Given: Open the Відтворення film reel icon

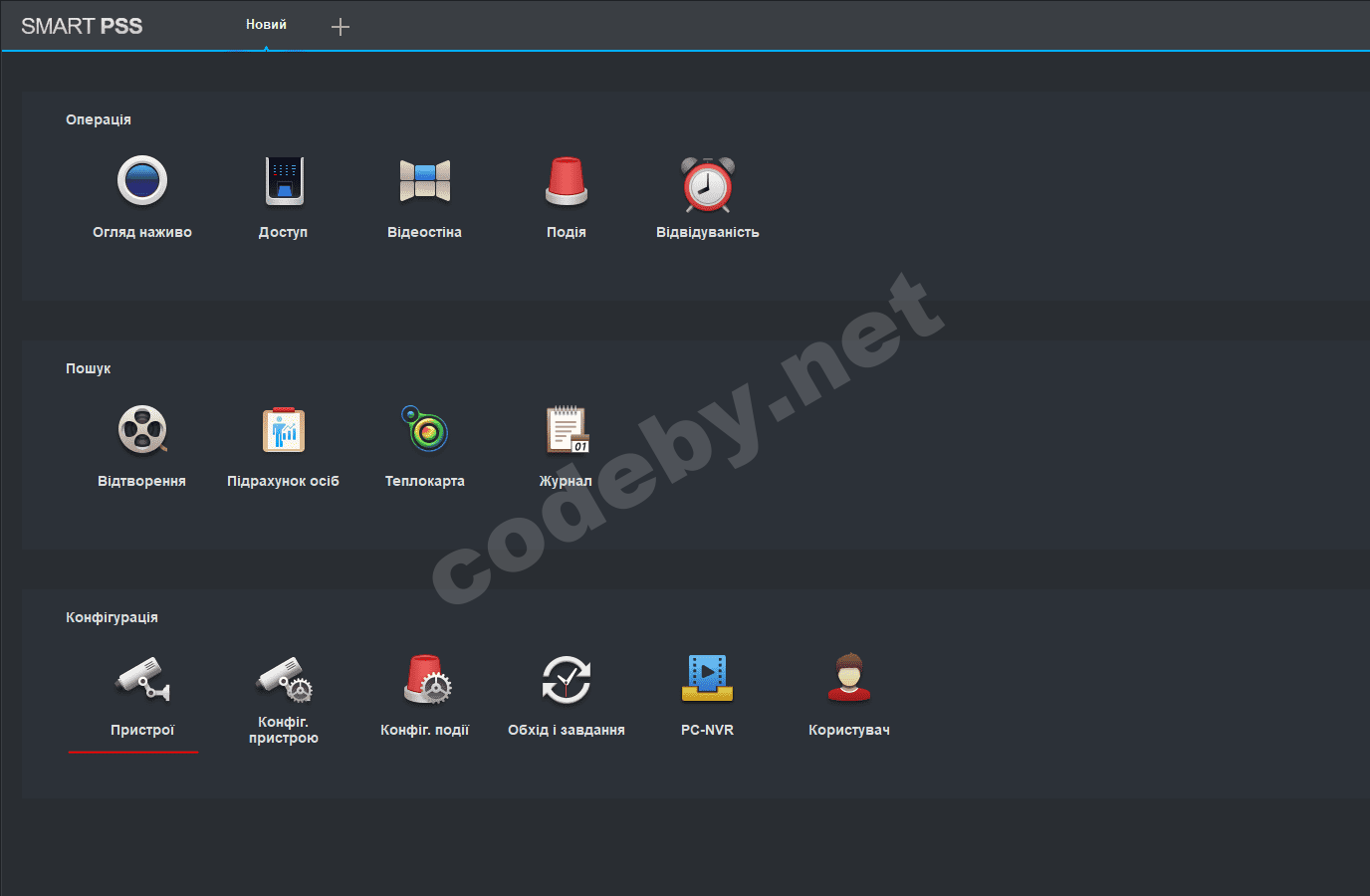Looking at the screenshot, I should tap(142, 429).
